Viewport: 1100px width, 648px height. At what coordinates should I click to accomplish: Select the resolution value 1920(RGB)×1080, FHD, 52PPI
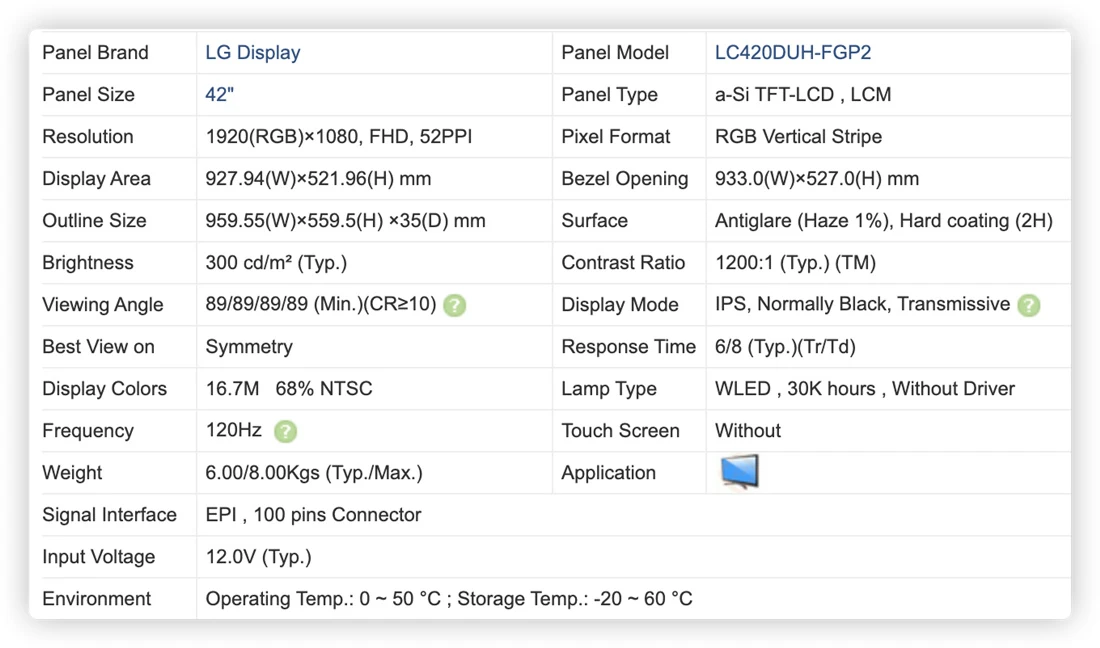click(339, 137)
